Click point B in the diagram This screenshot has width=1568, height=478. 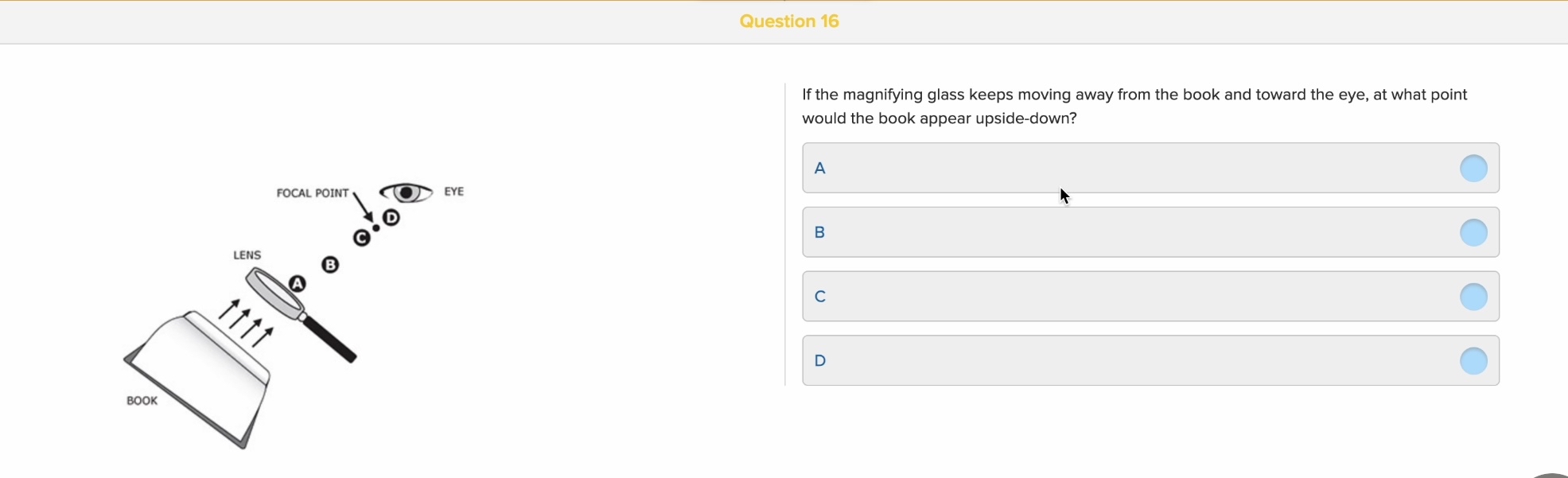(x=331, y=264)
